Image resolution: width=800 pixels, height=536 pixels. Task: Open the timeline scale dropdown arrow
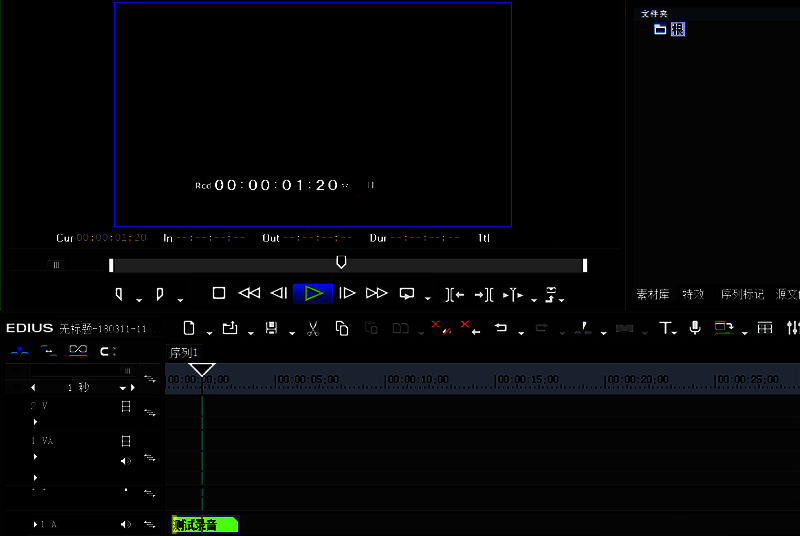129,387
